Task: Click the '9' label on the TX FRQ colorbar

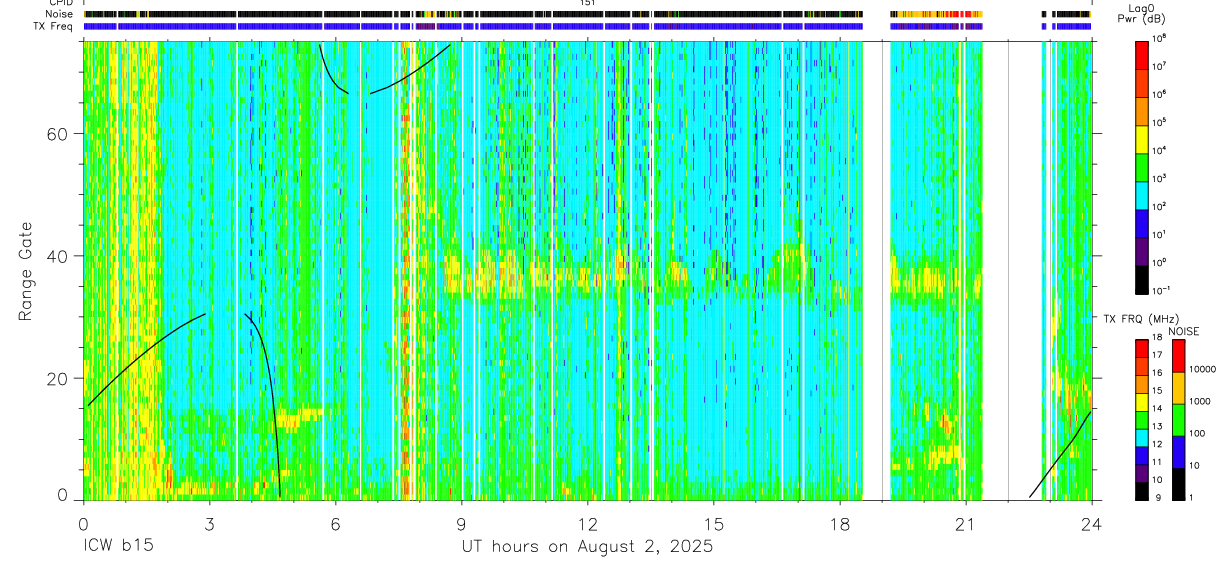Action: (1157, 498)
